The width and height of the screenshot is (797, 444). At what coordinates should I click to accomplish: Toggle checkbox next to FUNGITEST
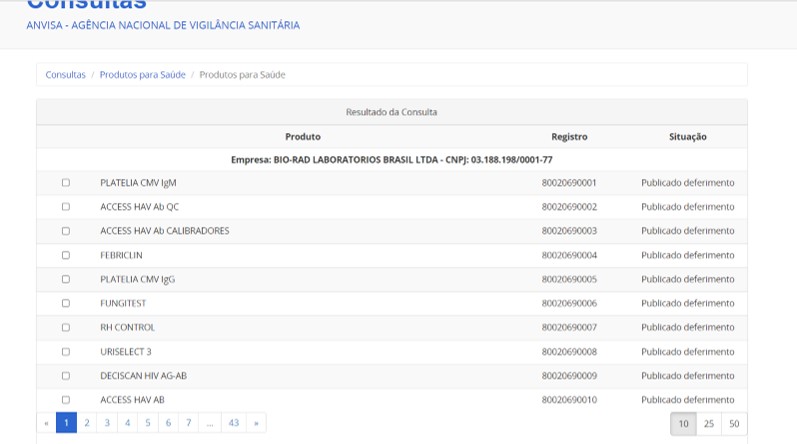(66, 303)
